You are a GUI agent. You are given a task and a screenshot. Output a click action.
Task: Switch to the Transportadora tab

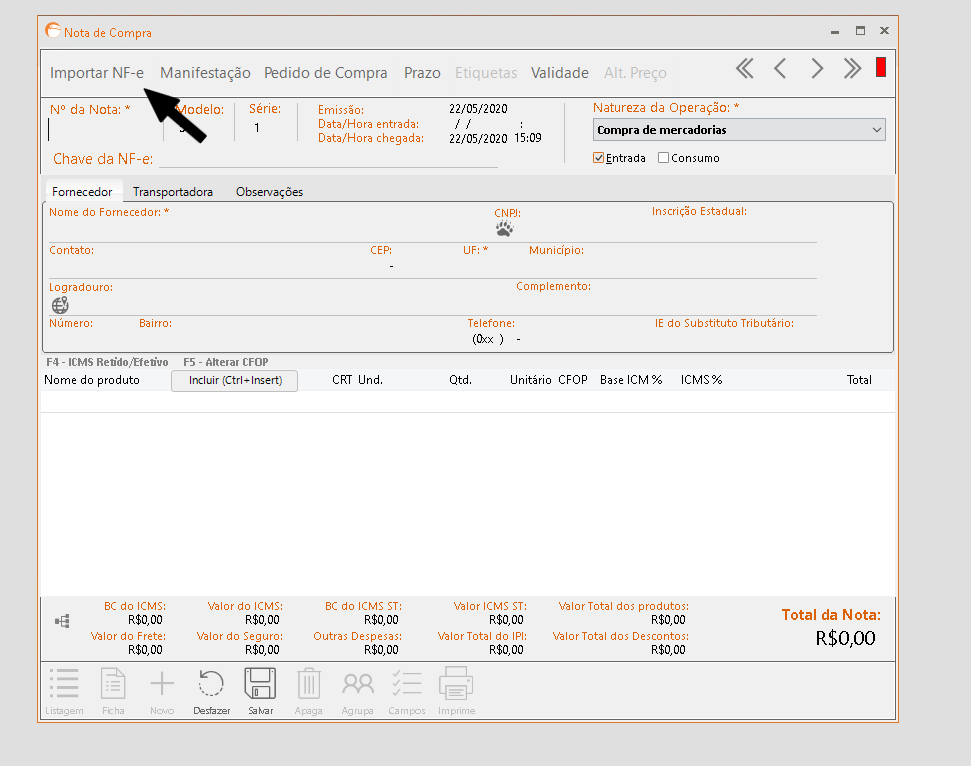173,192
